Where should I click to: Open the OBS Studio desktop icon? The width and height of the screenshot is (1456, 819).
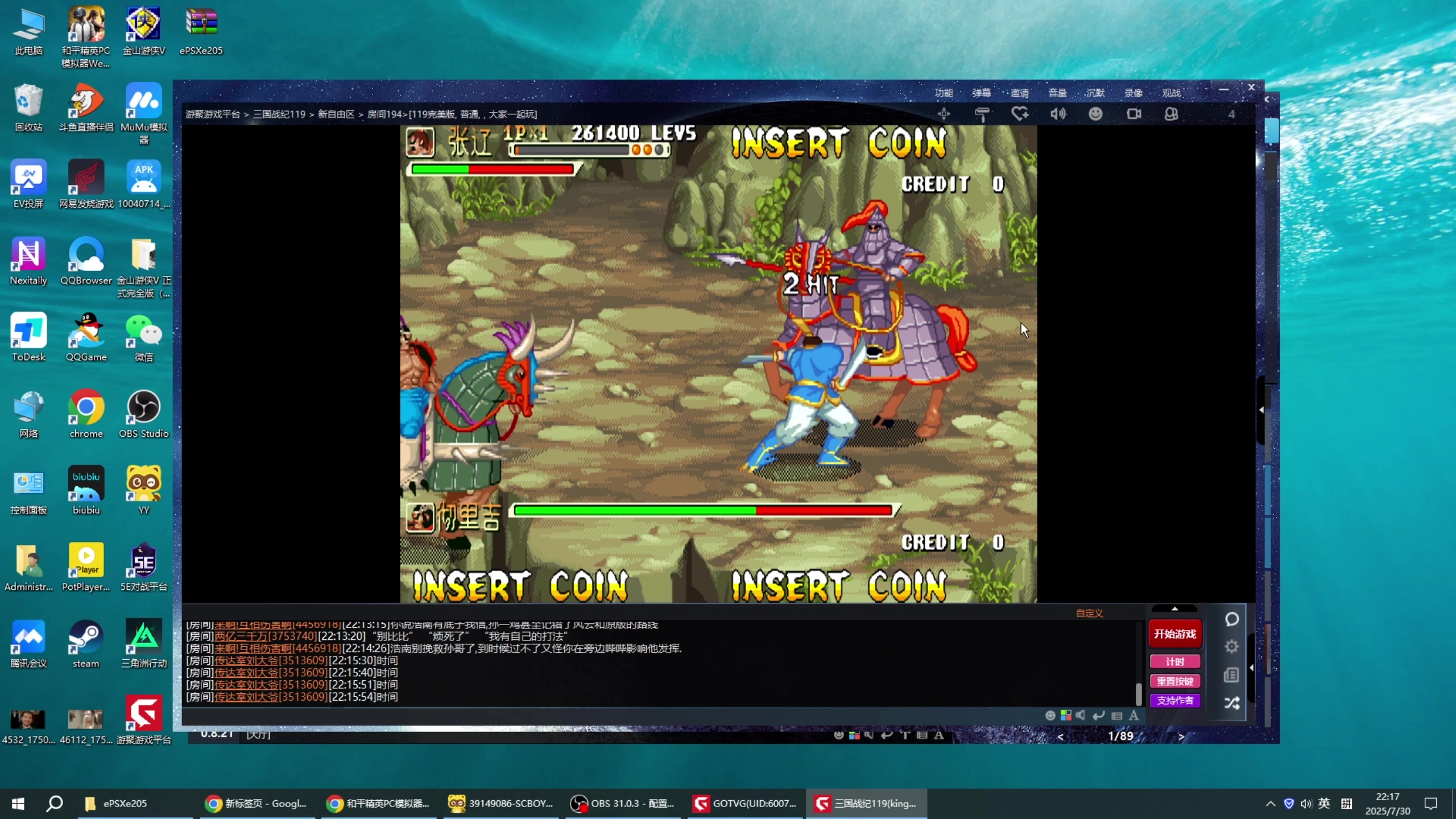(144, 414)
